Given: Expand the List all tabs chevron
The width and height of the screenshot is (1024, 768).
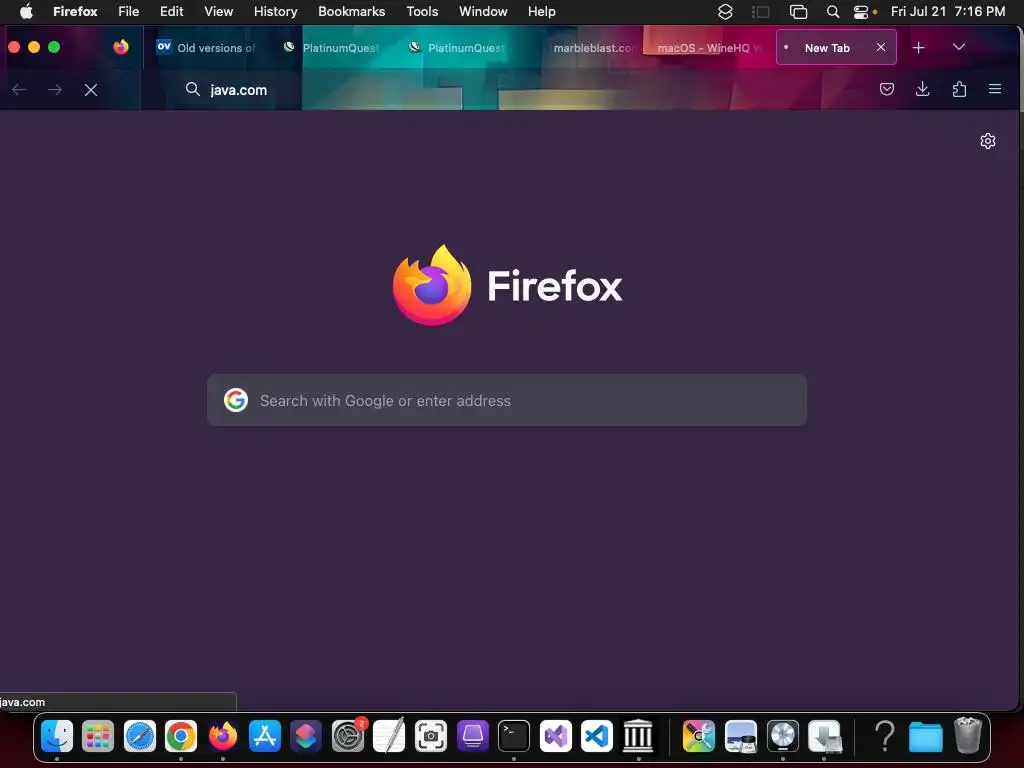Looking at the screenshot, I should [x=959, y=47].
